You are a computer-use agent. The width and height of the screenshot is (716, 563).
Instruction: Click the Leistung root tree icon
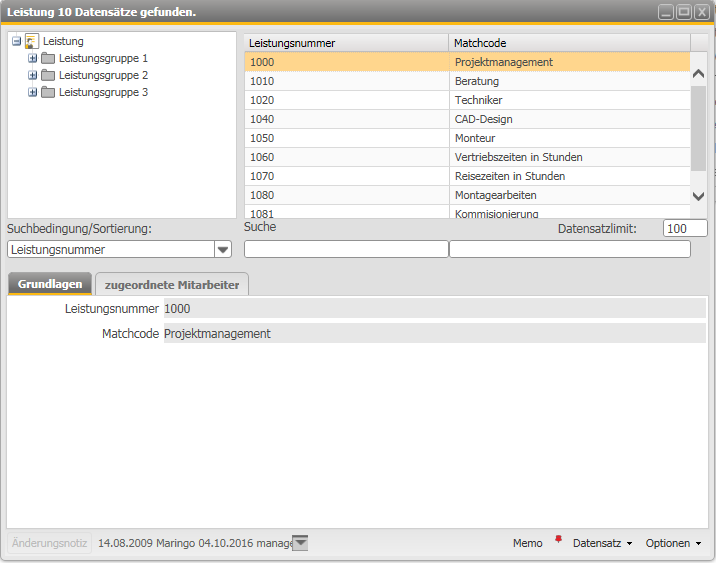click(x=31, y=41)
